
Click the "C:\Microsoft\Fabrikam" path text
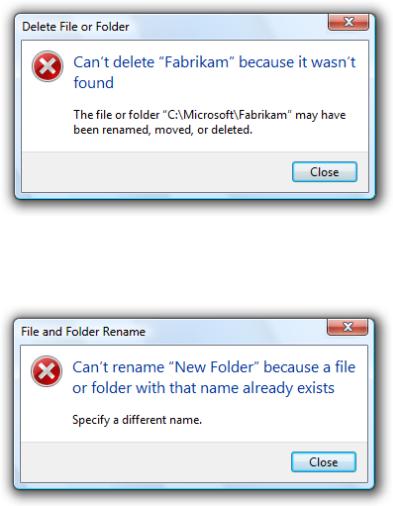click(227, 115)
